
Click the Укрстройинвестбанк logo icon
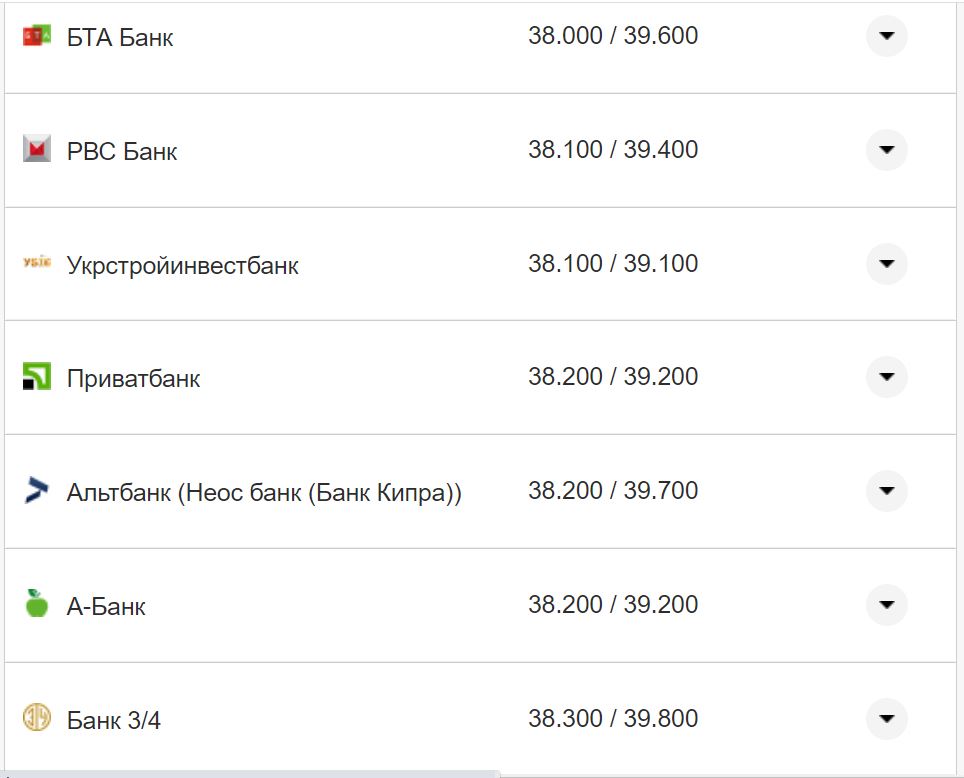[36, 263]
